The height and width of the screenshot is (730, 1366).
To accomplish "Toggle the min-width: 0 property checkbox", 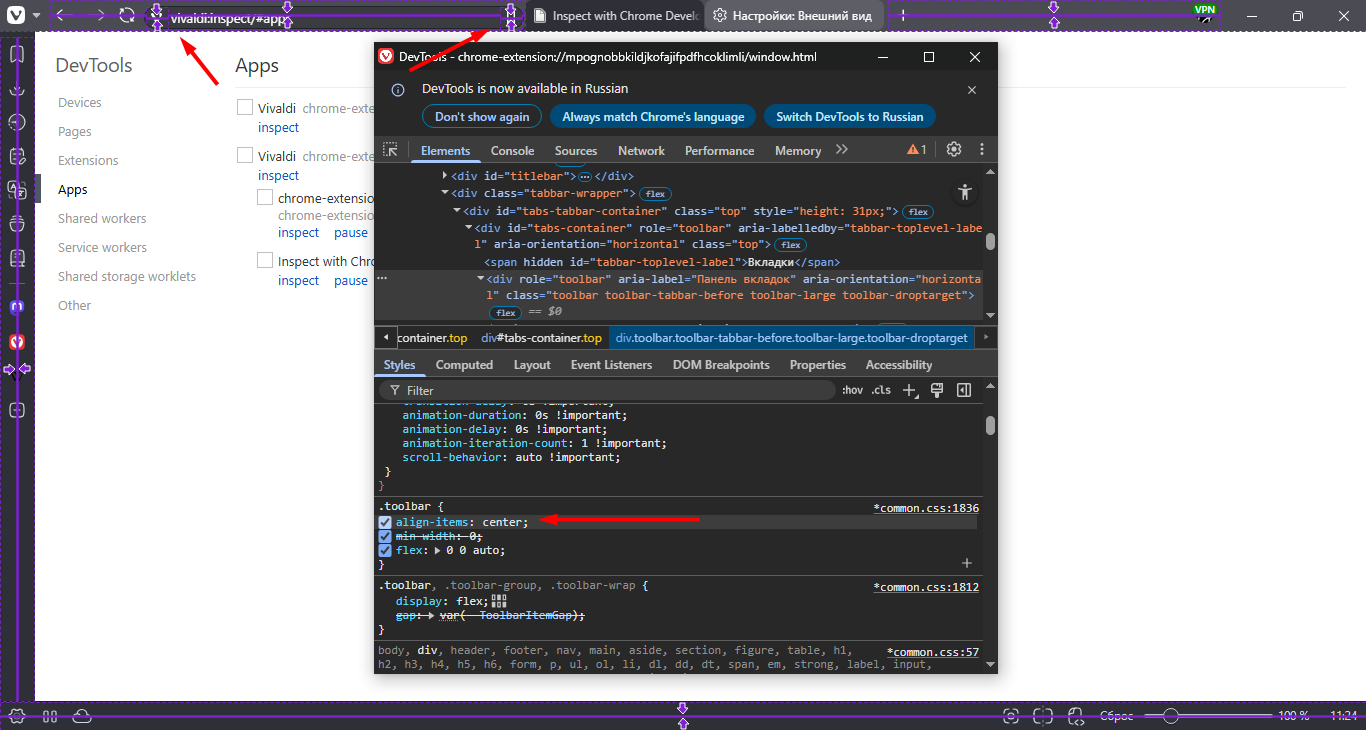I will tap(385, 536).
